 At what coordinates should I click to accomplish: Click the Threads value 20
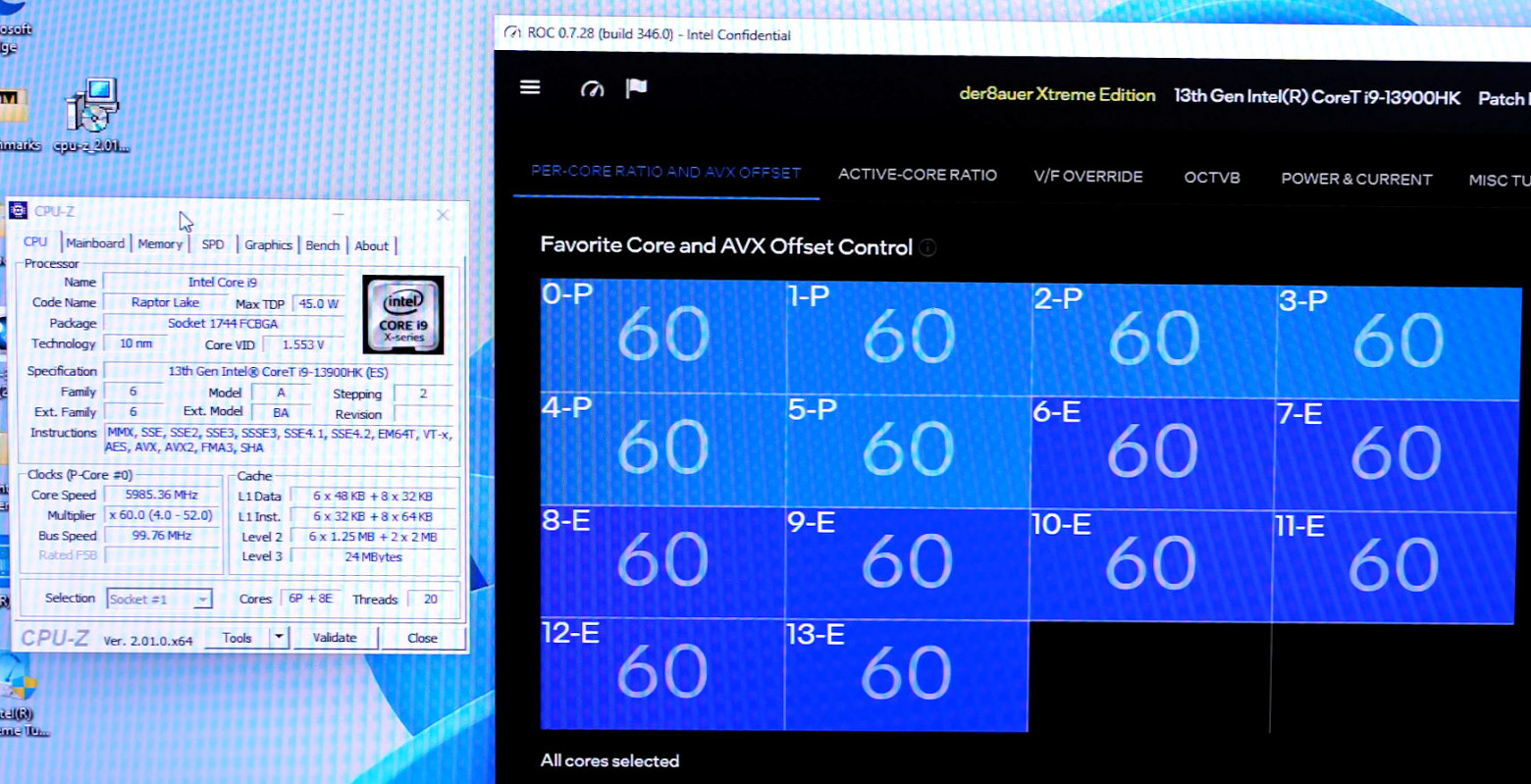point(430,599)
